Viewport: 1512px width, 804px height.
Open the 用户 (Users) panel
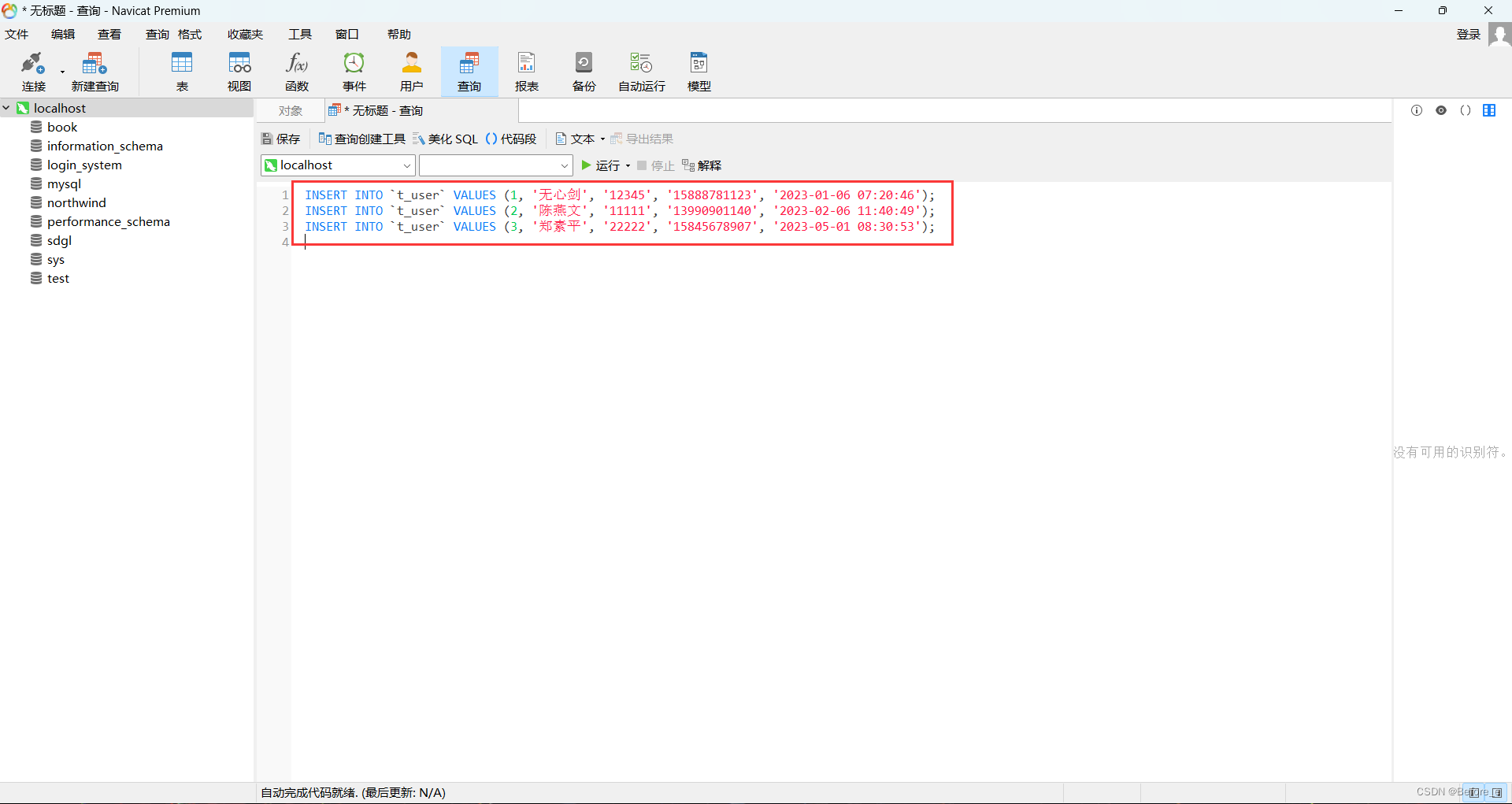(411, 71)
